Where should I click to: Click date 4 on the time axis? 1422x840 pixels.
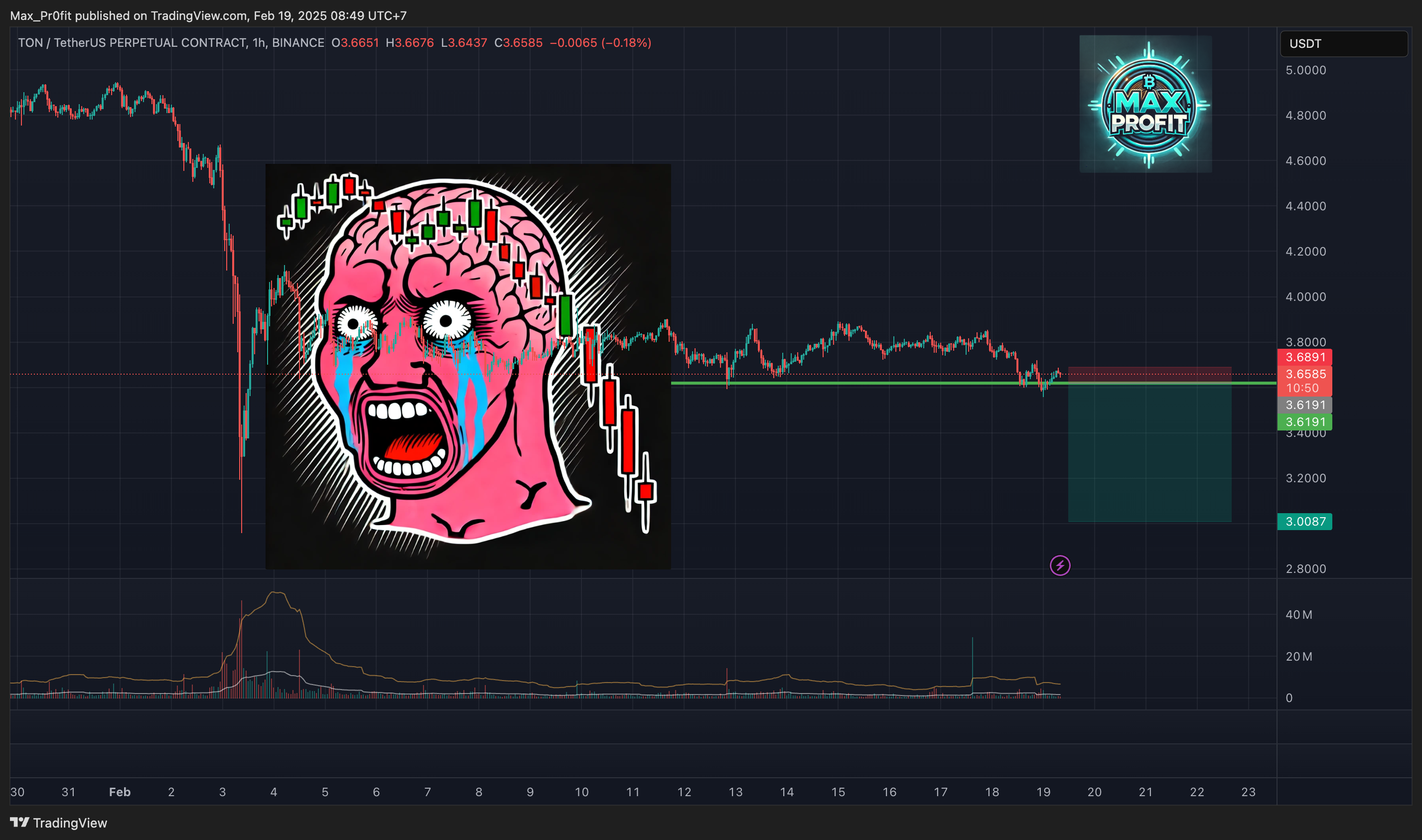(x=274, y=792)
